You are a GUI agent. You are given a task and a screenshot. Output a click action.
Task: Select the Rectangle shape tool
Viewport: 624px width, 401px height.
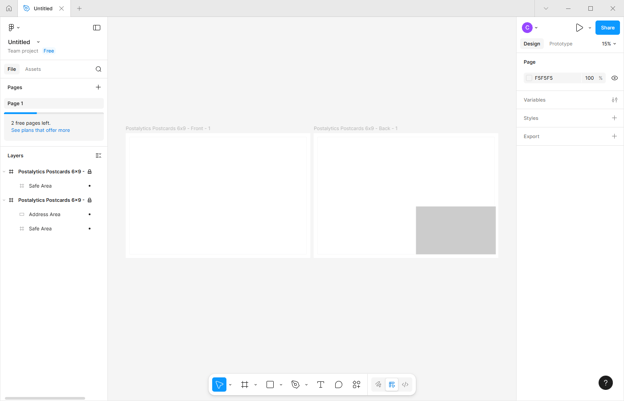click(270, 384)
